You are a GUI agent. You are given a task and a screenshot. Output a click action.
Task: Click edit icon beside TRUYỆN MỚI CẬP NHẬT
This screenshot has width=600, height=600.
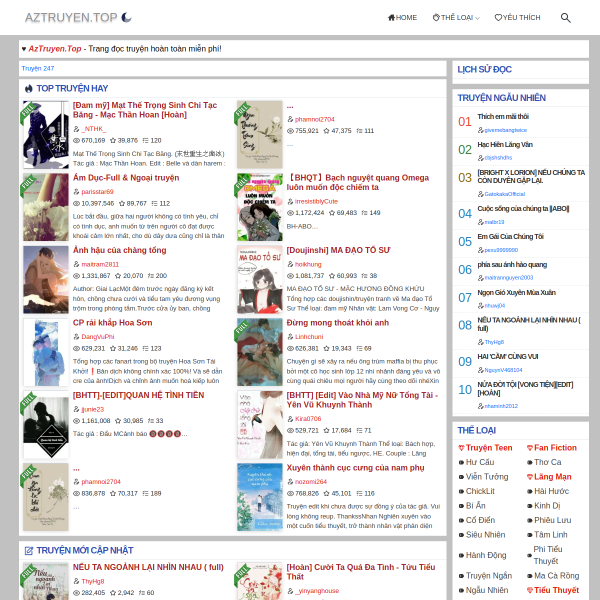[29, 551]
